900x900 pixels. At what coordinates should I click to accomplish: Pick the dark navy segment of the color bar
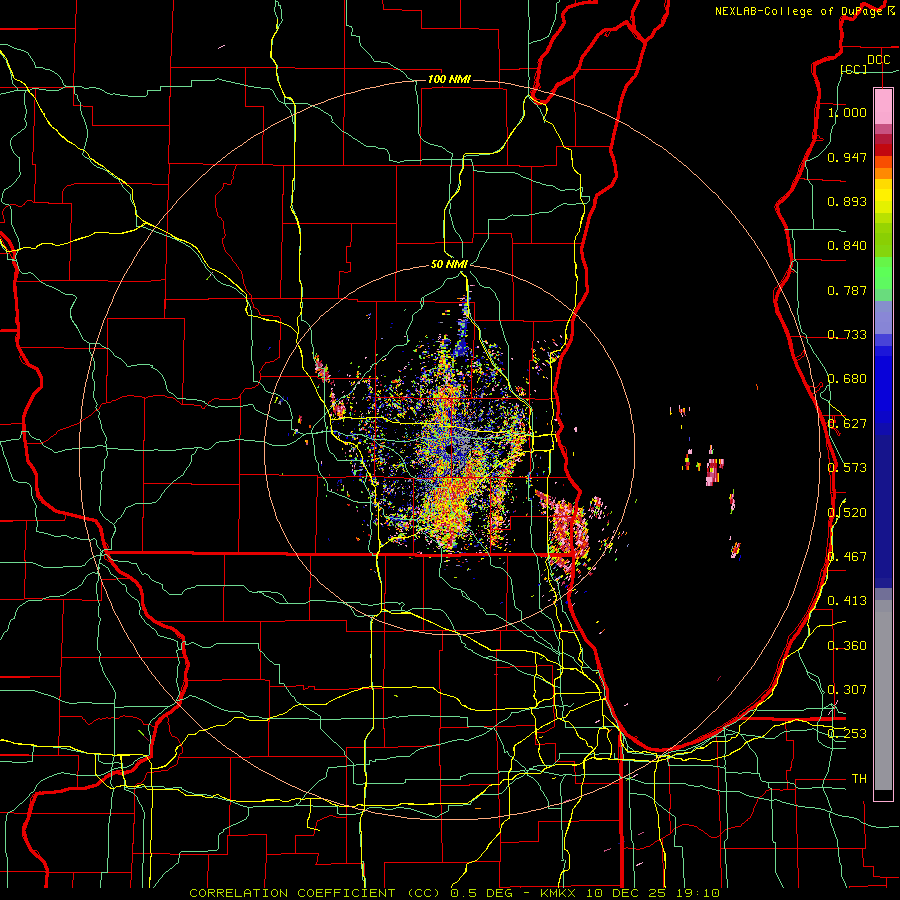point(883,511)
